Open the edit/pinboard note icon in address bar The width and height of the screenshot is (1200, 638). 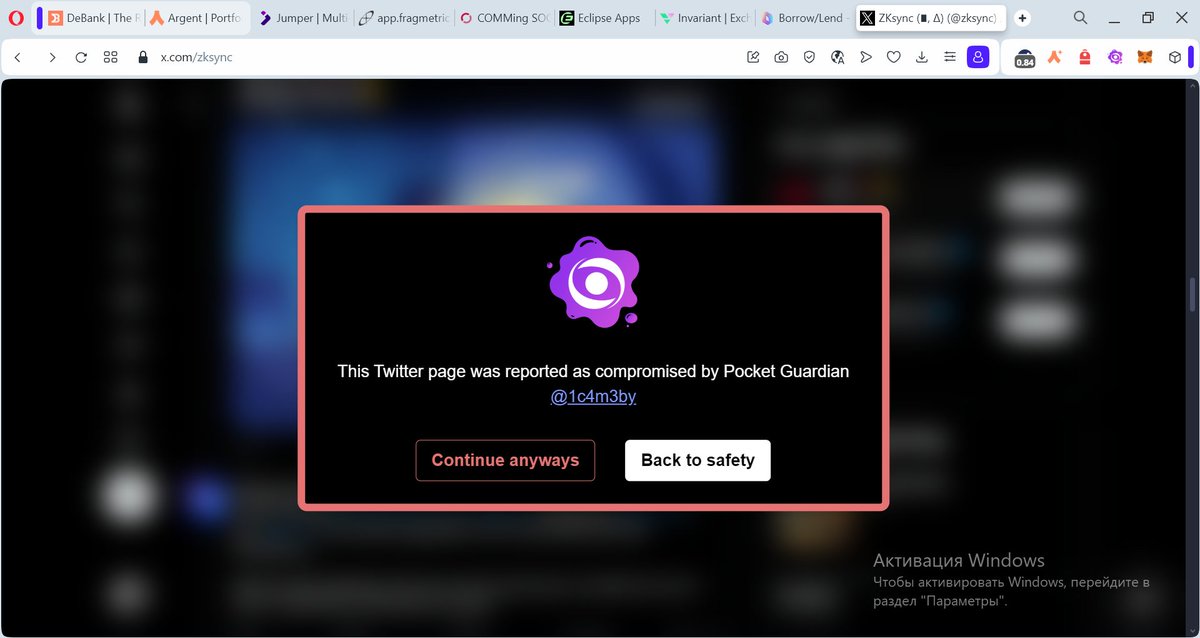pyautogui.click(x=753, y=58)
